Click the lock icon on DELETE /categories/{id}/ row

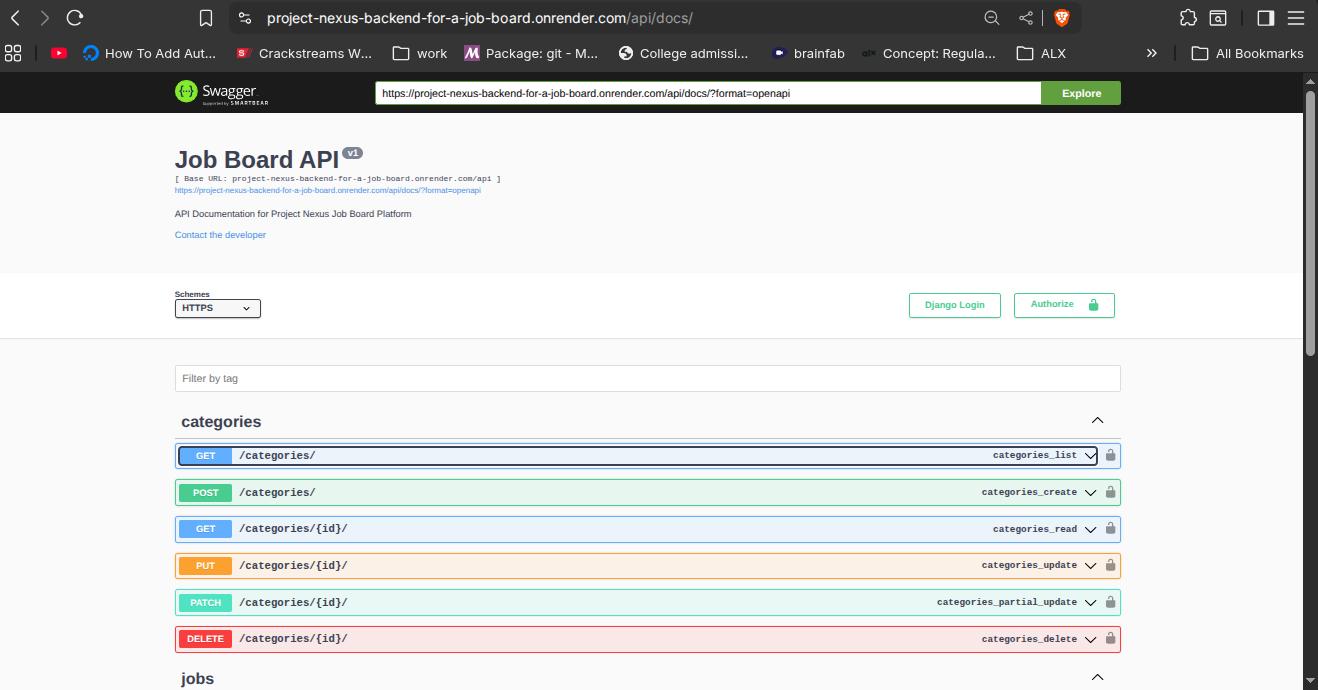(1110, 638)
